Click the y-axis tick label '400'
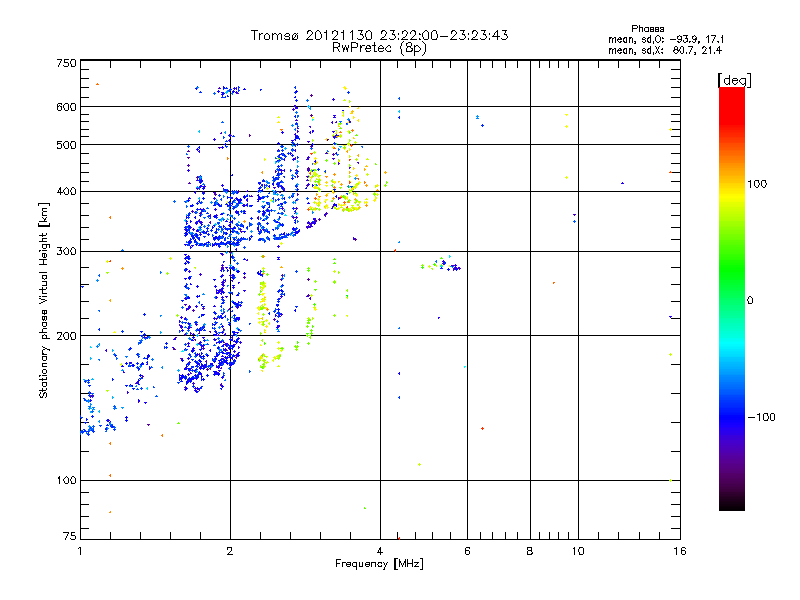Viewport: 800px width, 600px height. pyautogui.click(x=66, y=192)
